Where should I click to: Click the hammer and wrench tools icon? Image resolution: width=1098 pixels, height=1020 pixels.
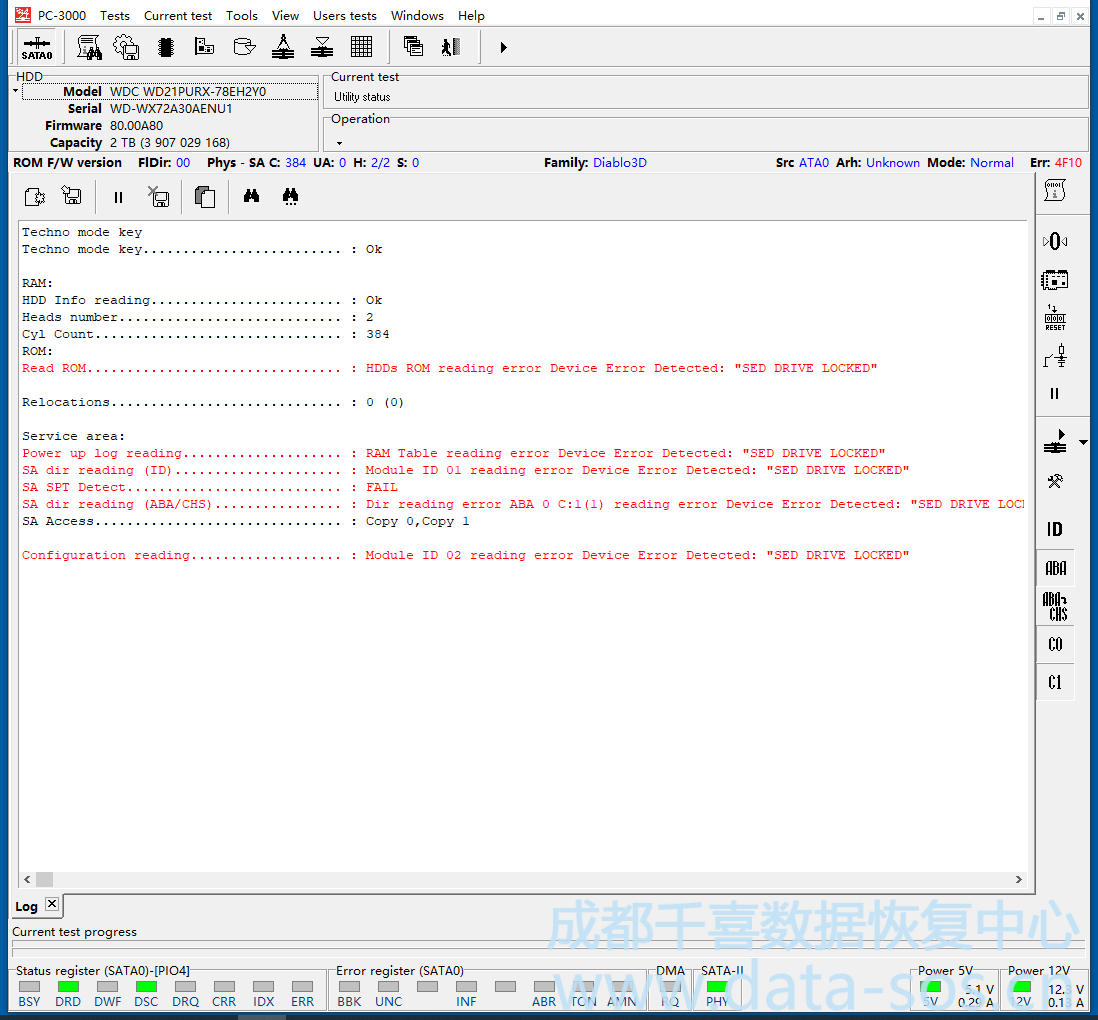coord(1055,481)
